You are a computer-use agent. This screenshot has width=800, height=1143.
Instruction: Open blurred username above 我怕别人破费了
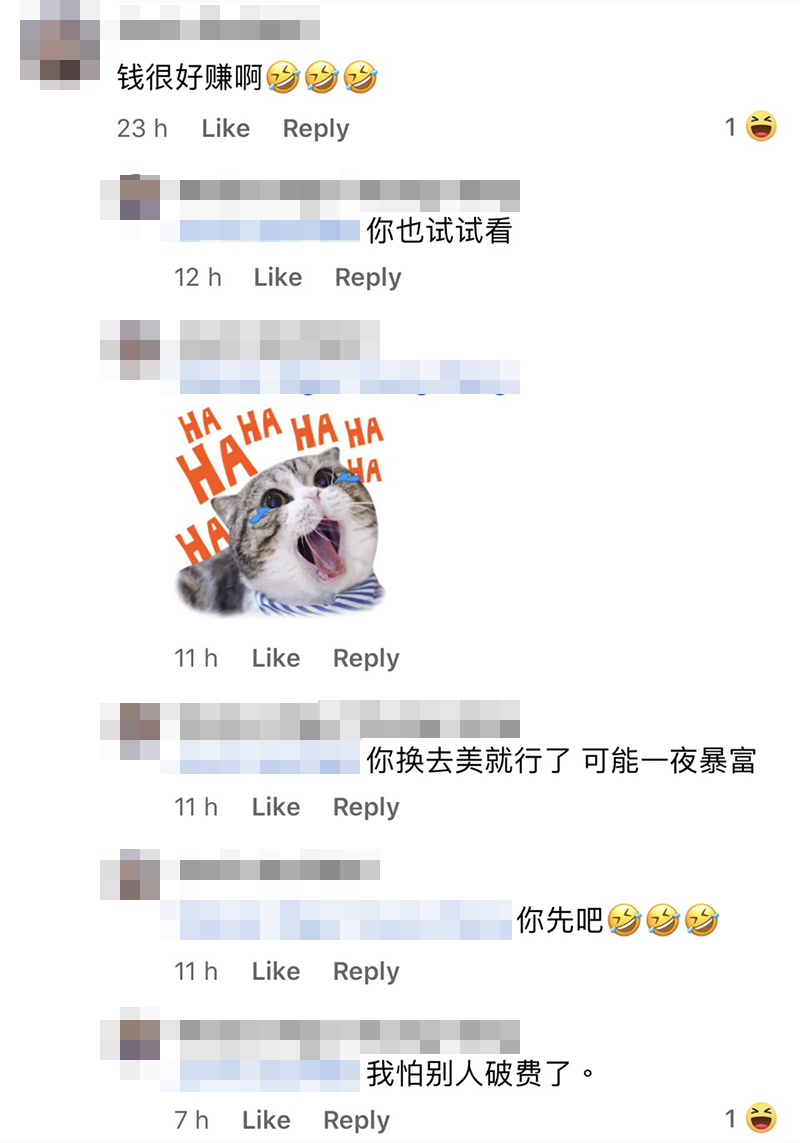350,1030
